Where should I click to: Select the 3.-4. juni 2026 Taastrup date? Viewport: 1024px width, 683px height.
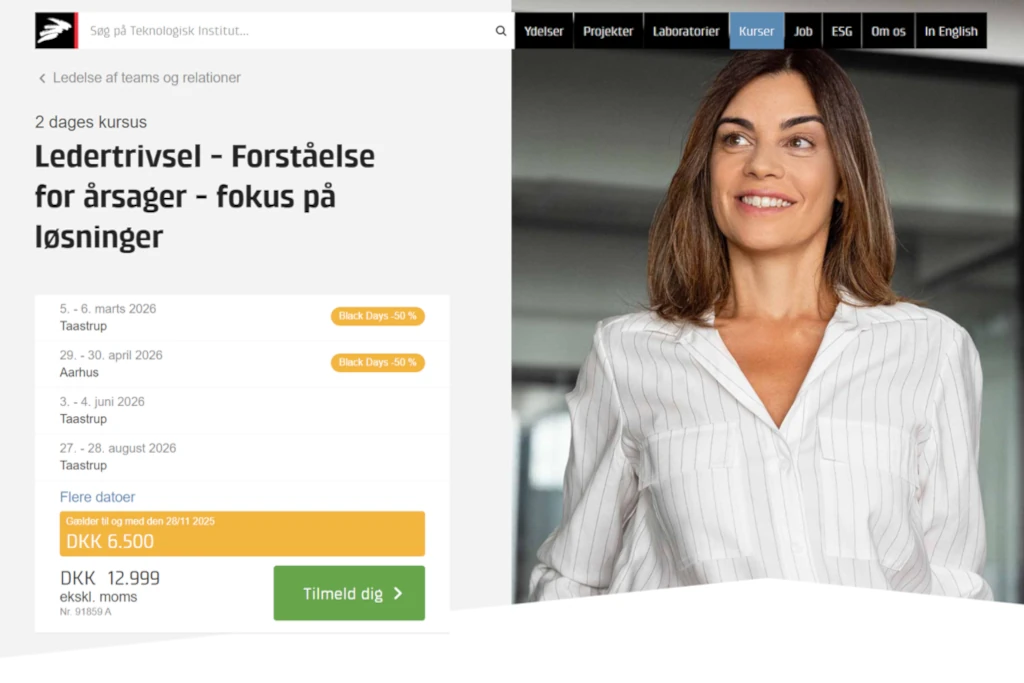pos(242,410)
